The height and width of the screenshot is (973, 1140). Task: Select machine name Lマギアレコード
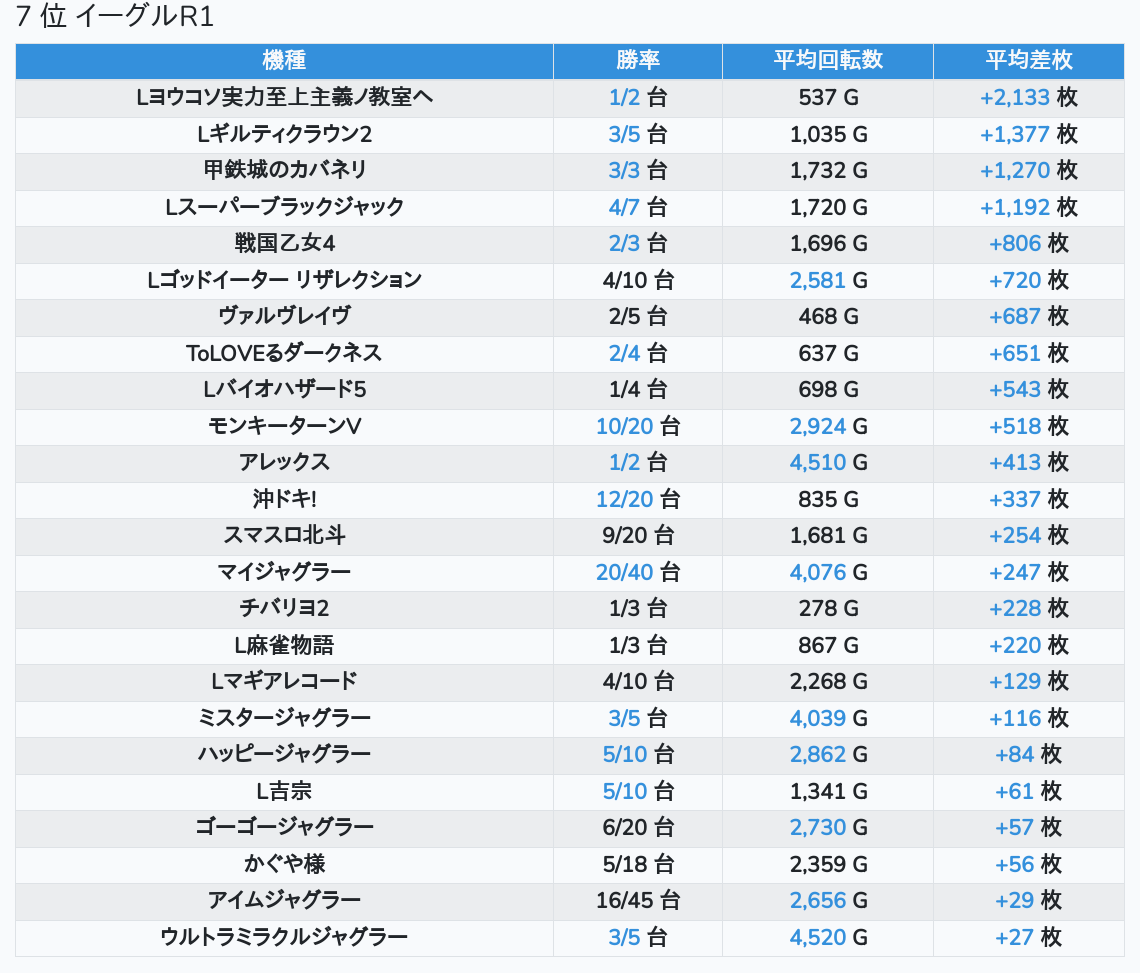[x=284, y=682]
